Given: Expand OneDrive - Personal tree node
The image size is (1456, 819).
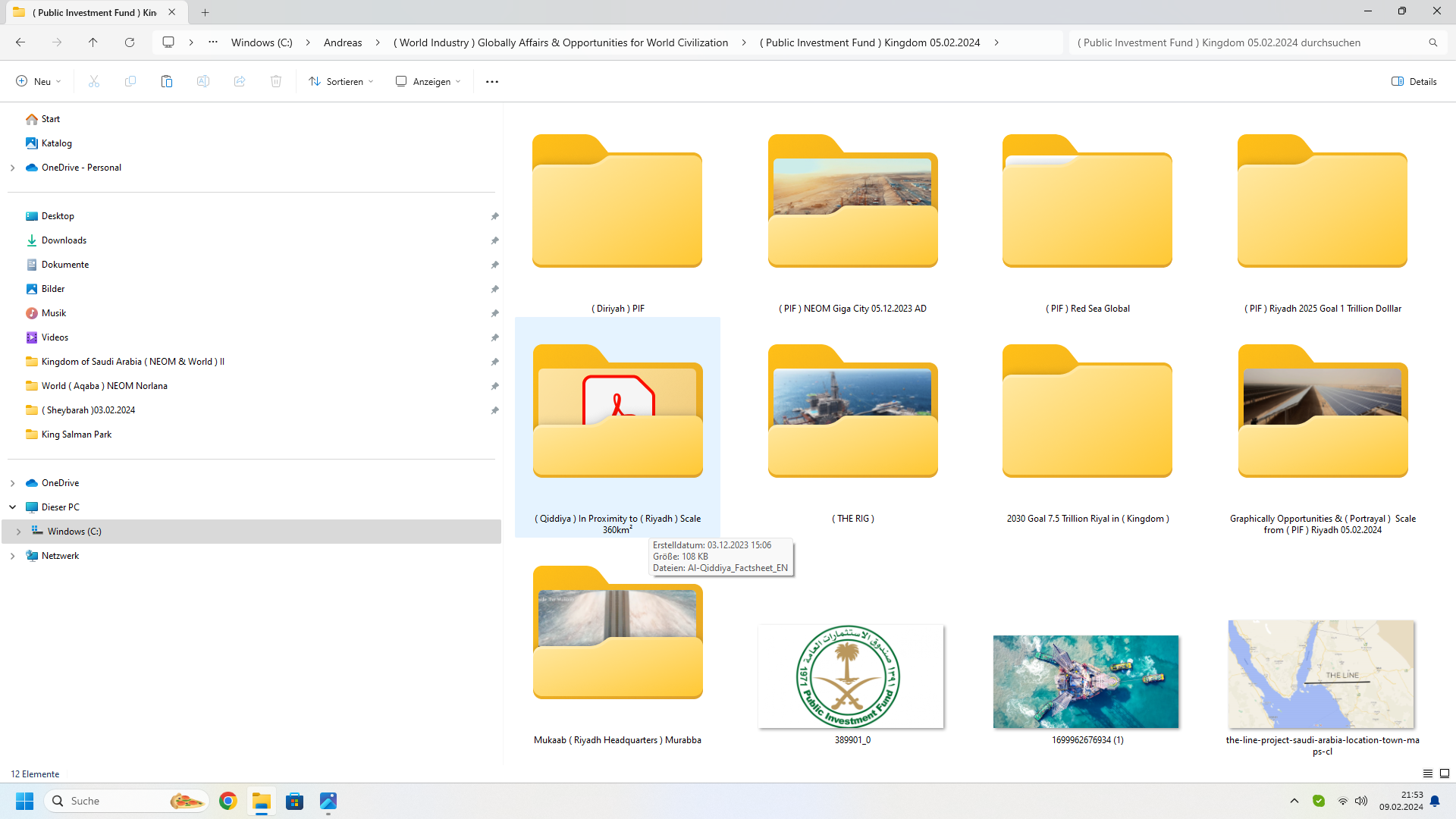Looking at the screenshot, I should [13, 168].
